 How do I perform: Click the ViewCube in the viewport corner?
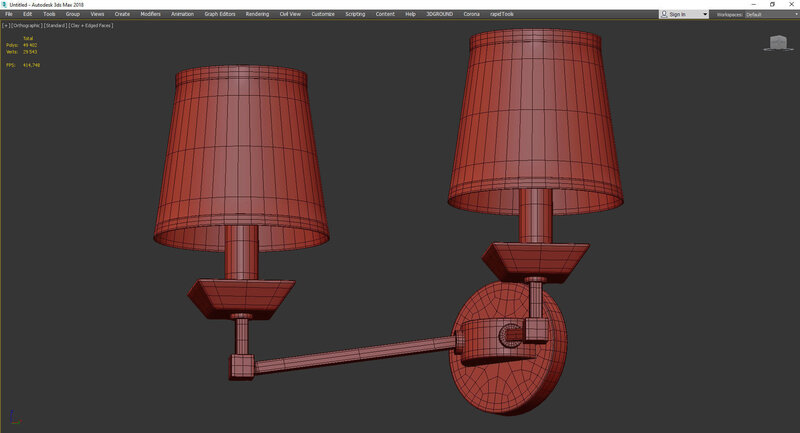tap(777, 42)
